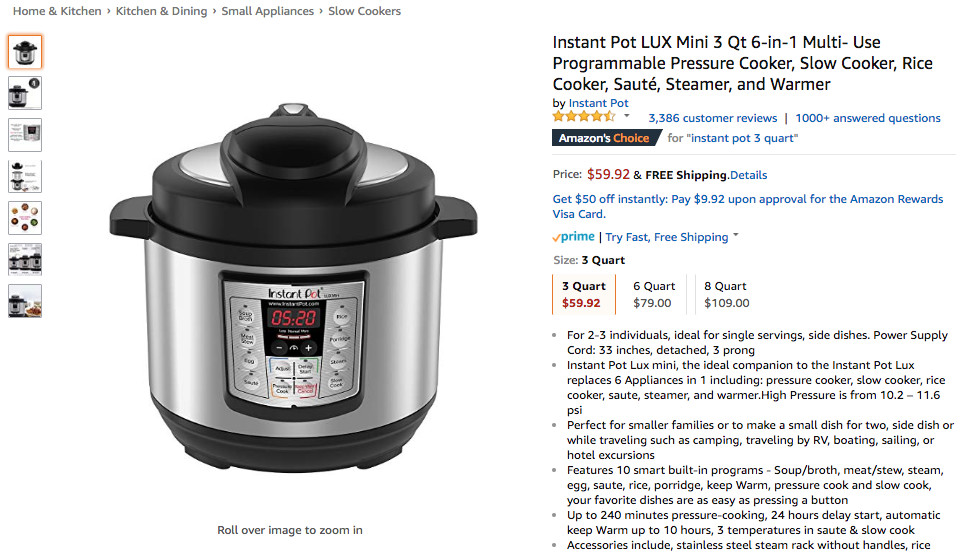Choose the 6 Quart size option
The height and width of the screenshot is (554, 960).
(x=653, y=294)
